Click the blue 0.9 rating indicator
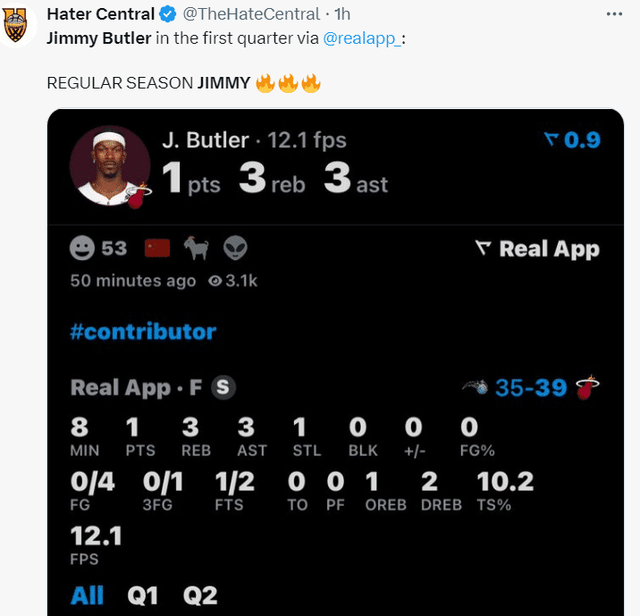 [572, 140]
